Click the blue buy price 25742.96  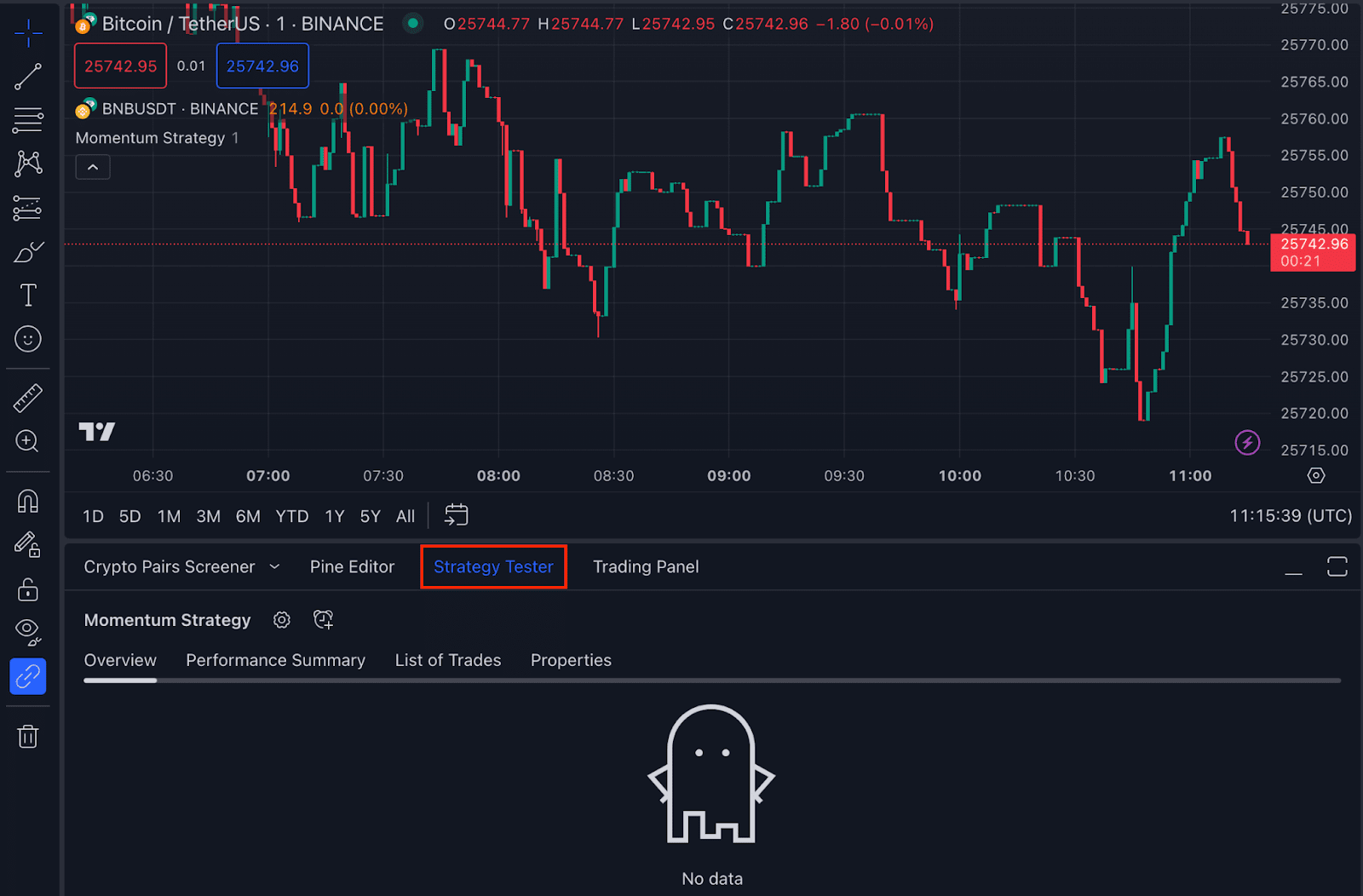pos(262,66)
